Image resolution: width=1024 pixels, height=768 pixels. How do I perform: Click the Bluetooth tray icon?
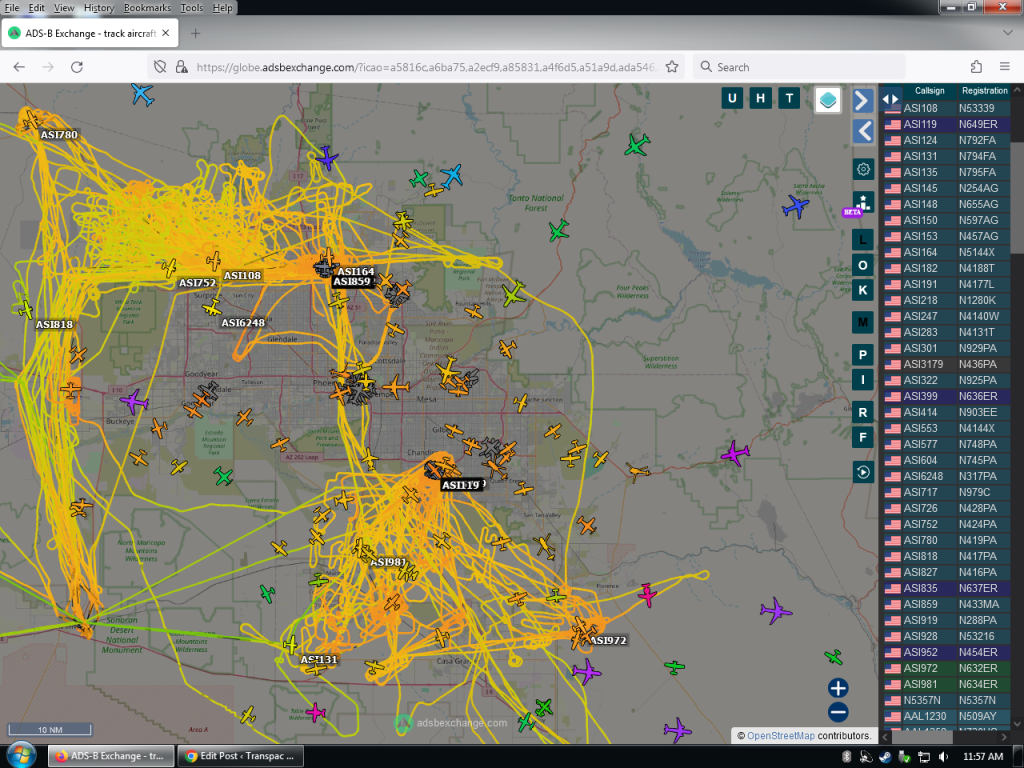[x=846, y=757]
